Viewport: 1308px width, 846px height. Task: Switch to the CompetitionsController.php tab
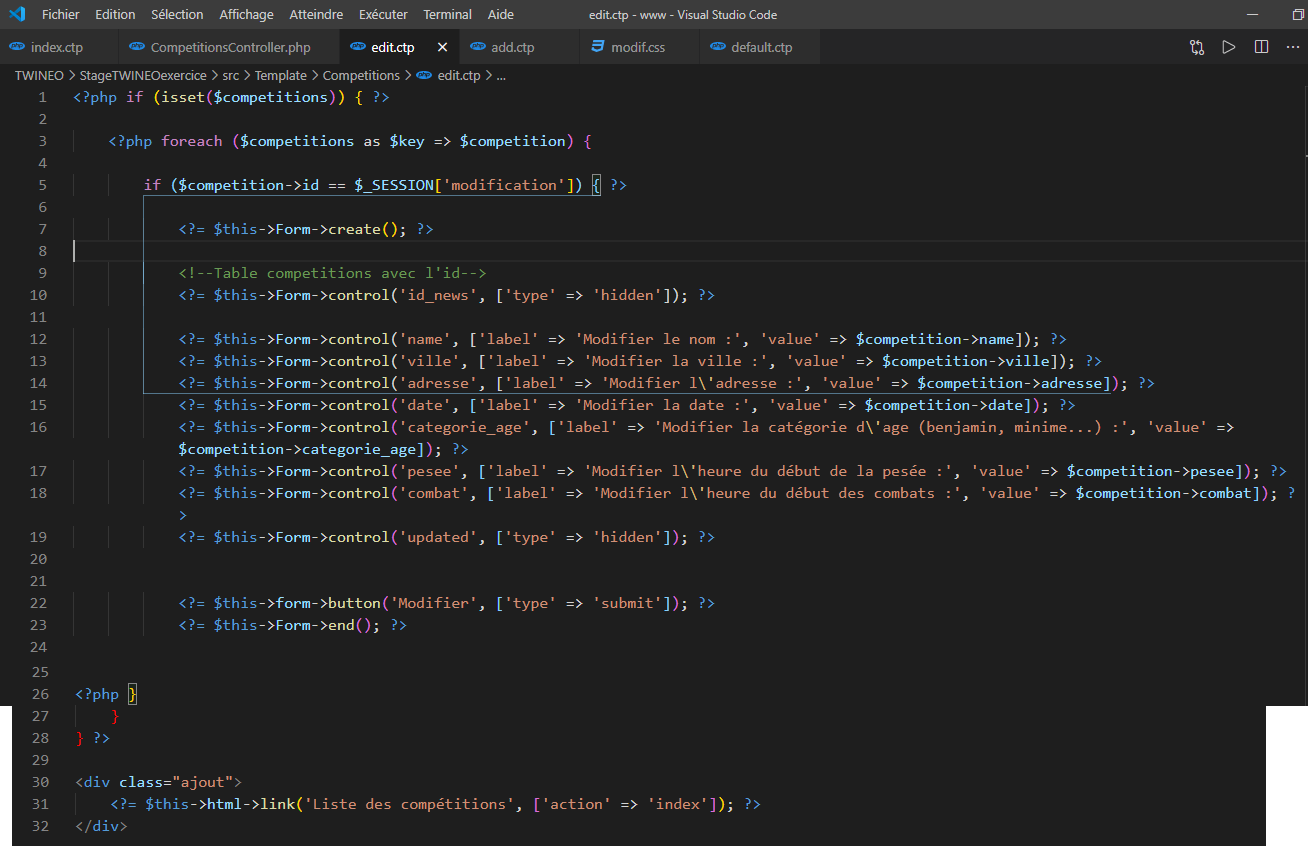pyautogui.click(x=230, y=47)
